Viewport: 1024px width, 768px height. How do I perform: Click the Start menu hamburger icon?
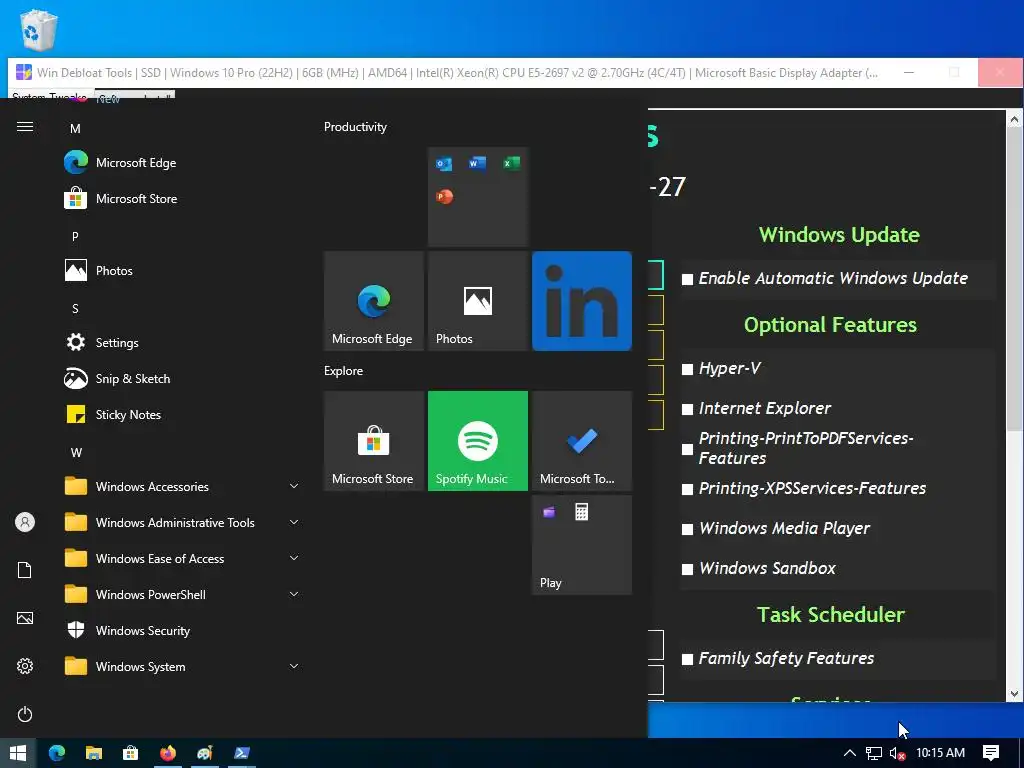click(25, 127)
